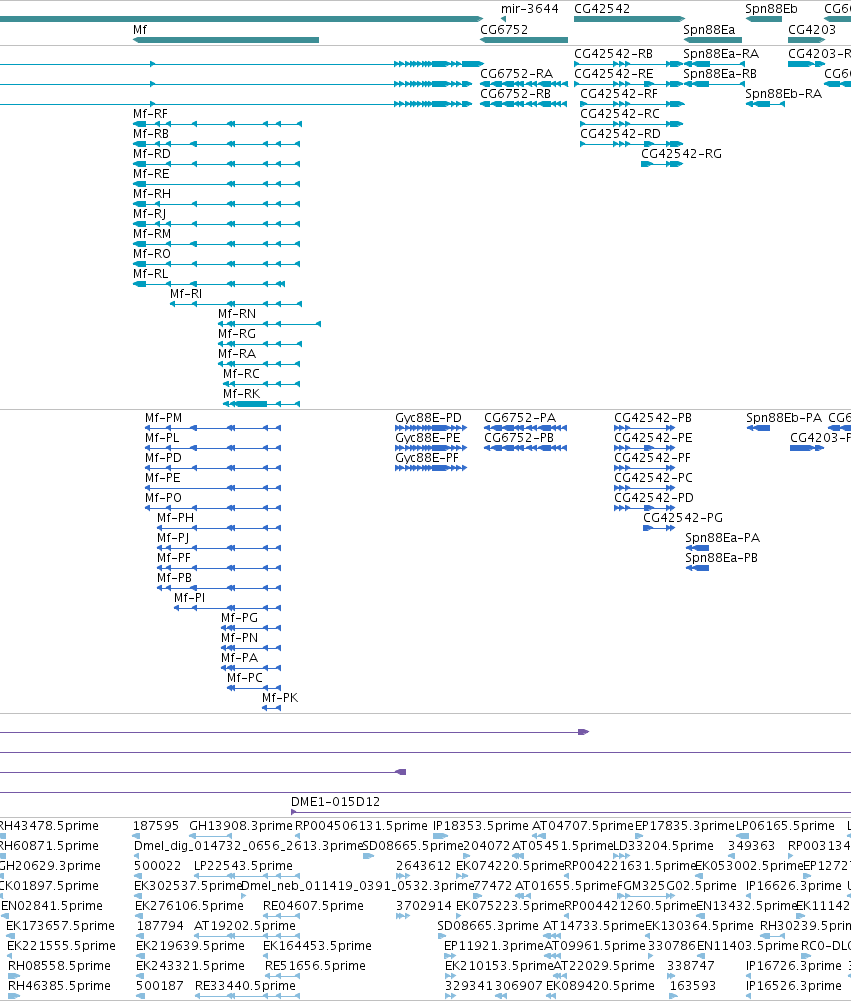The image size is (851, 1001).
Task: Click transcript CG42542-RE label
Action: (614, 74)
